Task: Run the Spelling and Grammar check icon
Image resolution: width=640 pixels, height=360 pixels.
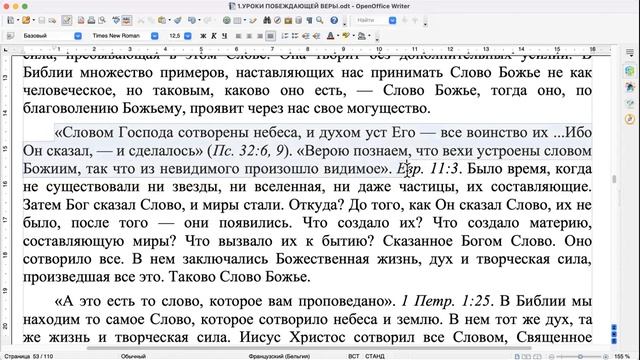Action: coord(116,20)
